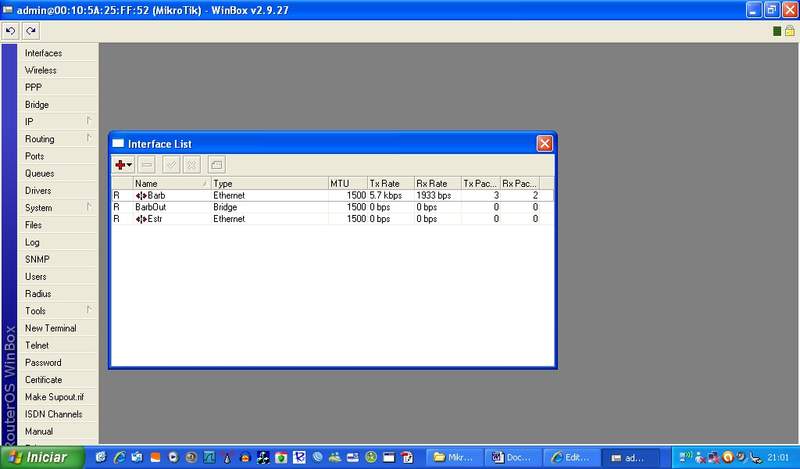The image size is (800, 469).
Task: Expand the Tools submenu arrow
Action: tap(89, 310)
